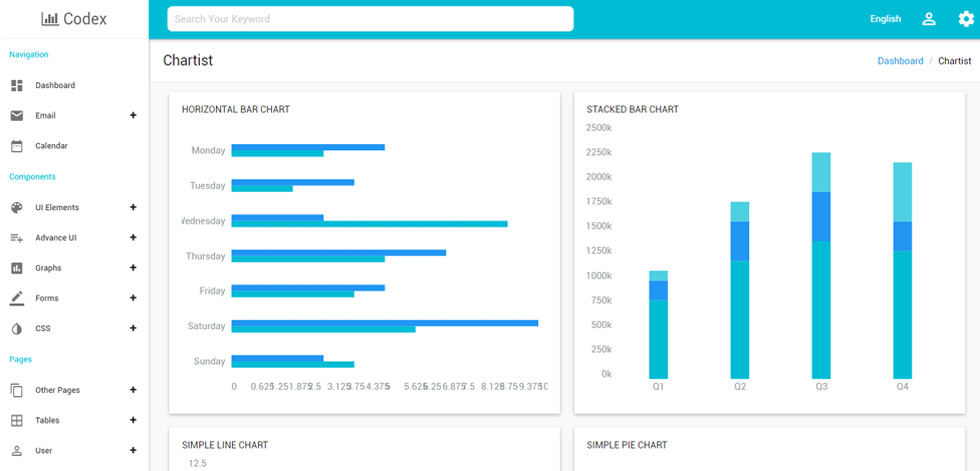The width and height of the screenshot is (980, 471).
Task: Click the UI Elements palette icon
Action: pyautogui.click(x=17, y=207)
